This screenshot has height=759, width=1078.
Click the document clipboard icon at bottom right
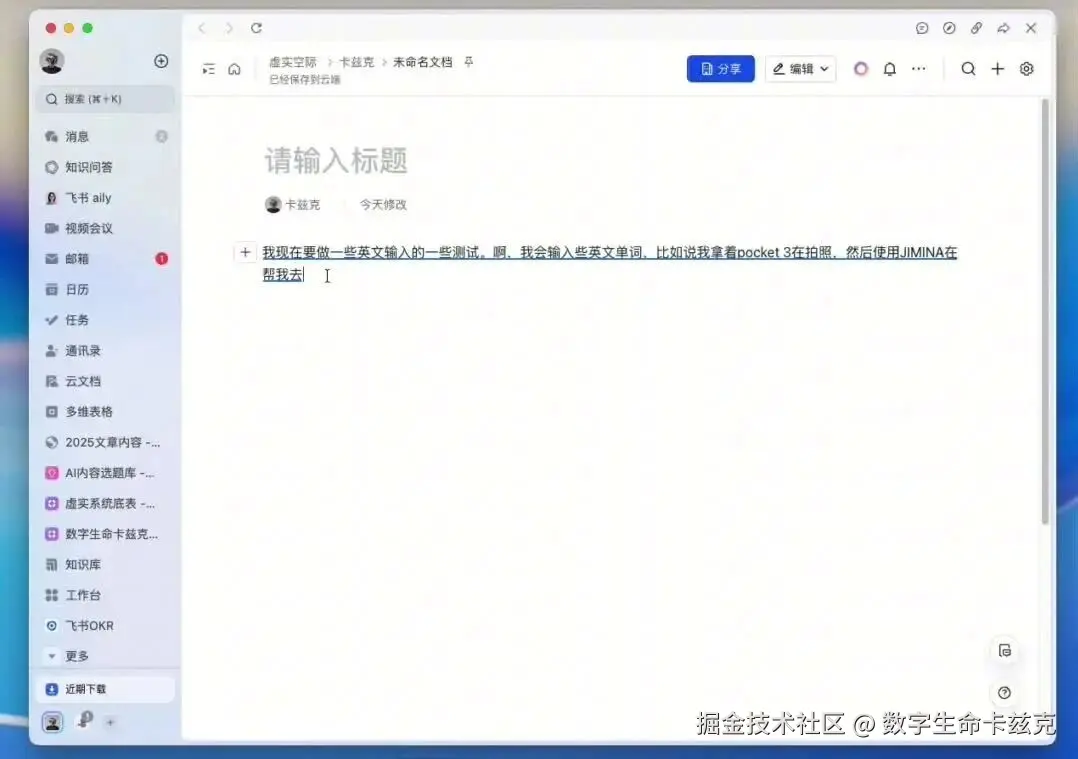(x=1004, y=650)
